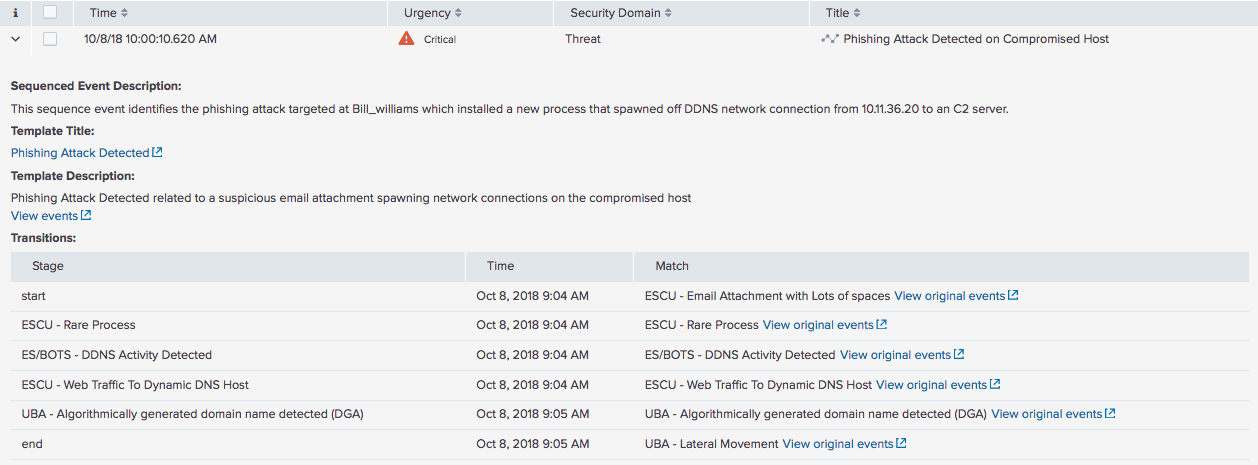Viewport: 1258px width, 465px height.
Task: Collapse the expanded event row chevron
Action: tap(15, 39)
